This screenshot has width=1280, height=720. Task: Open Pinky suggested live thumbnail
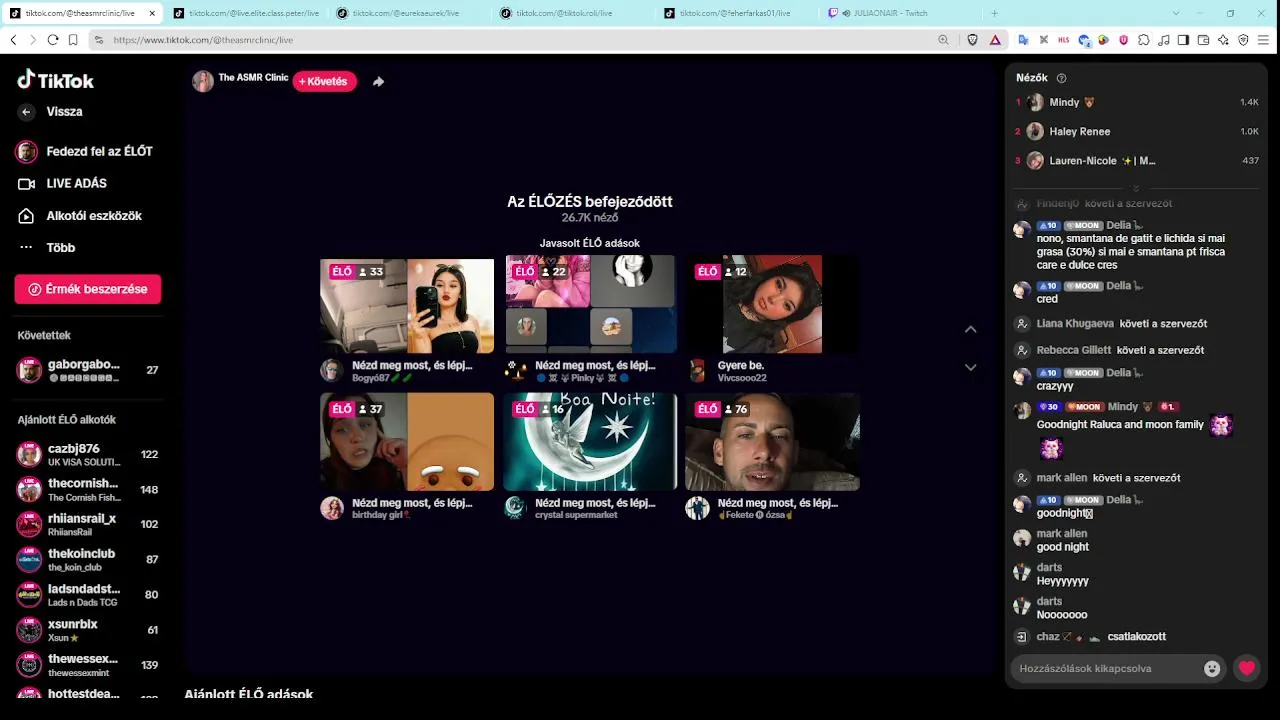pos(590,305)
